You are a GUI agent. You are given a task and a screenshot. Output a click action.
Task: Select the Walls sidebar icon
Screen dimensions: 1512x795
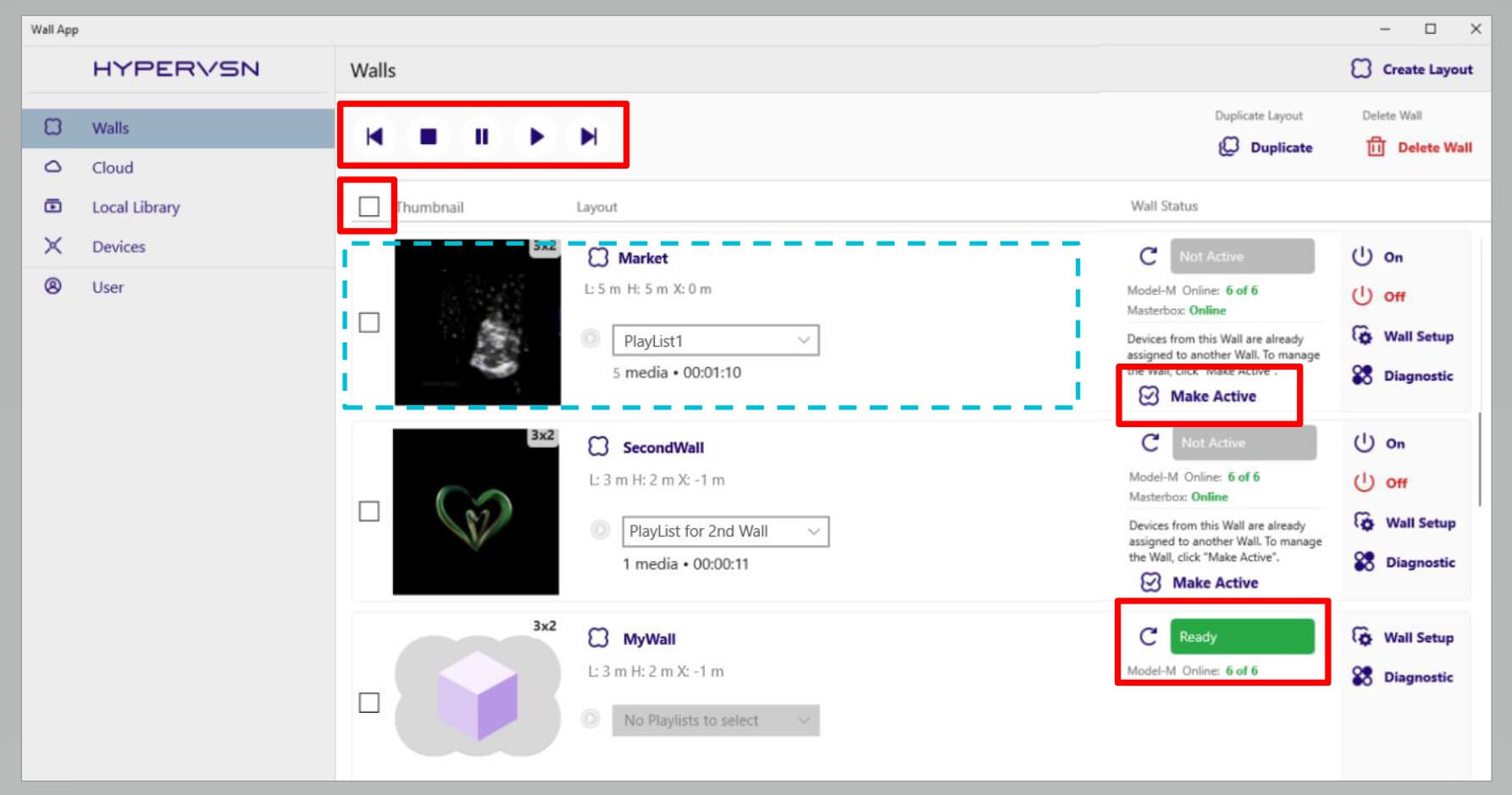pyautogui.click(x=54, y=127)
